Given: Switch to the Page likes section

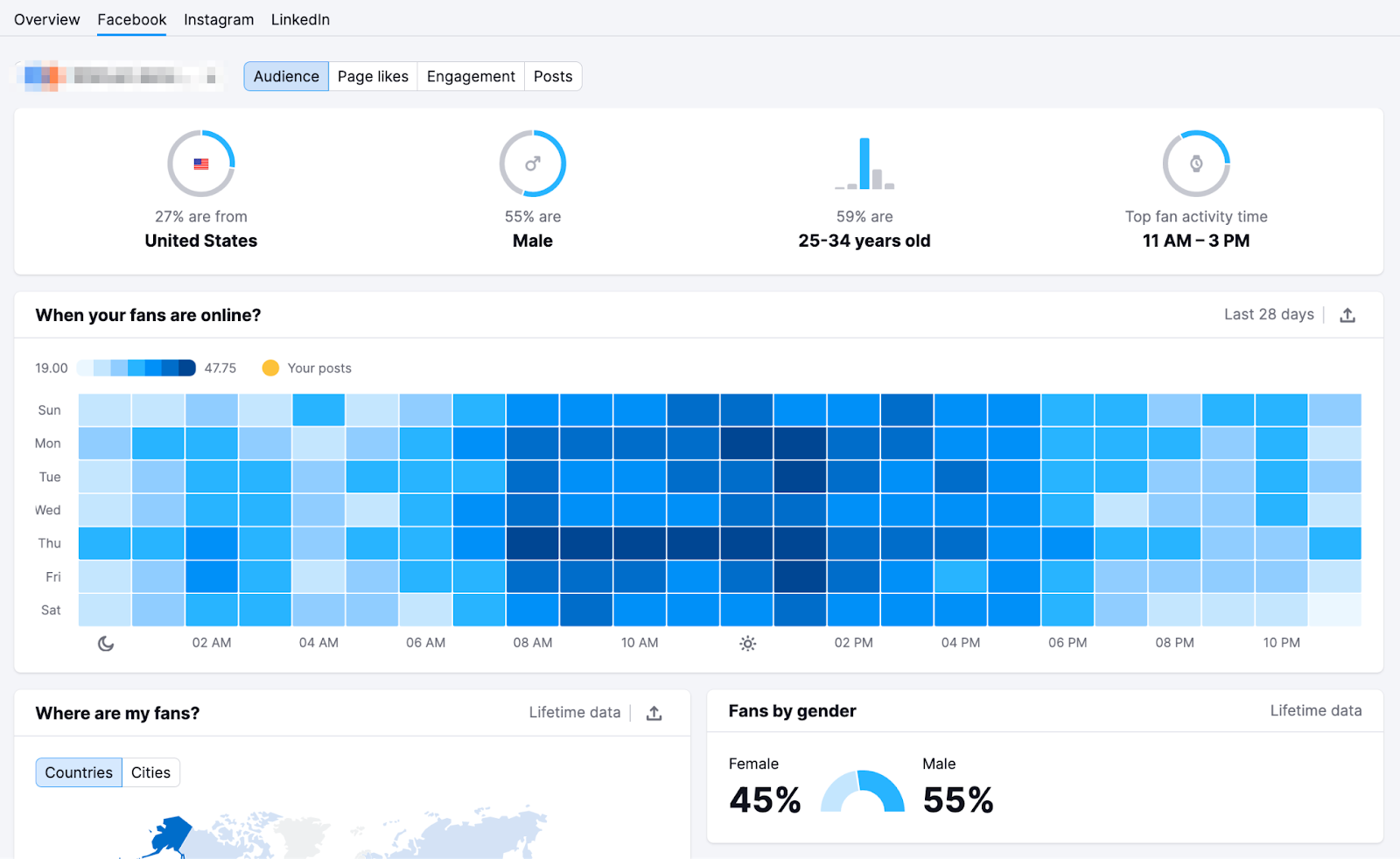Looking at the screenshot, I should pyautogui.click(x=373, y=76).
